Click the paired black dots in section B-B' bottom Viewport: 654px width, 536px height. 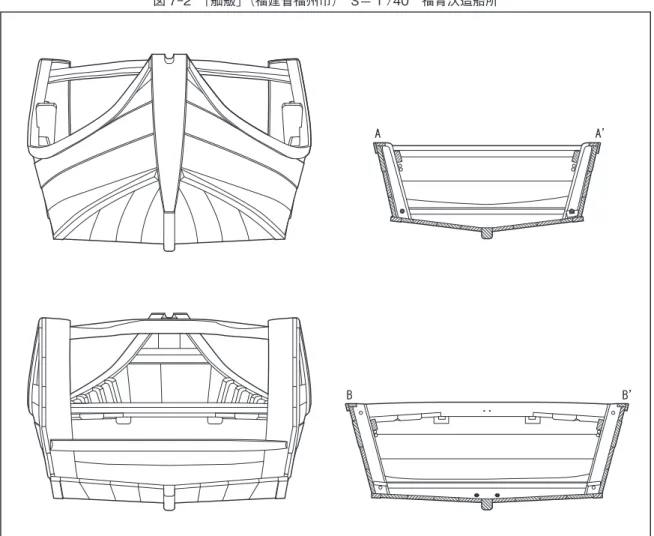point(487,495)
